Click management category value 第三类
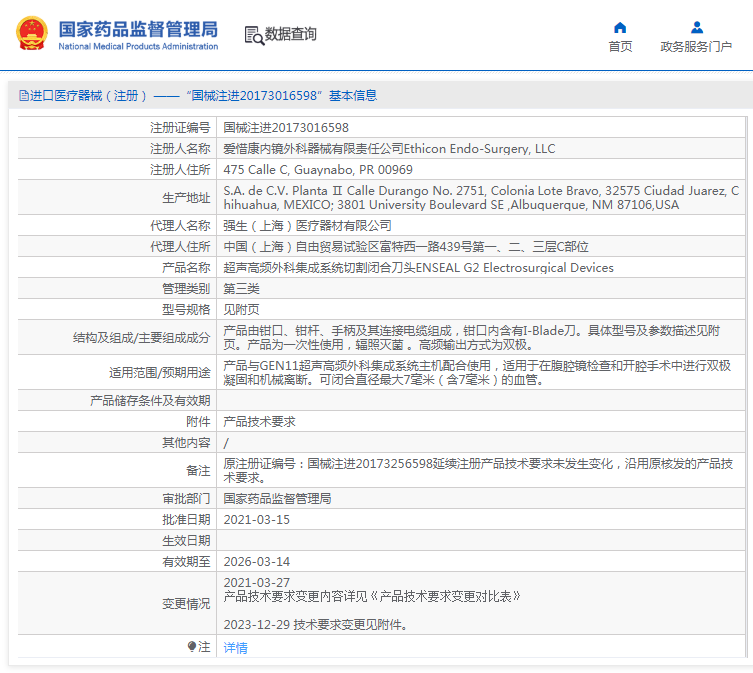The width and height of the screenshot is (753, 673). (241, 289)
